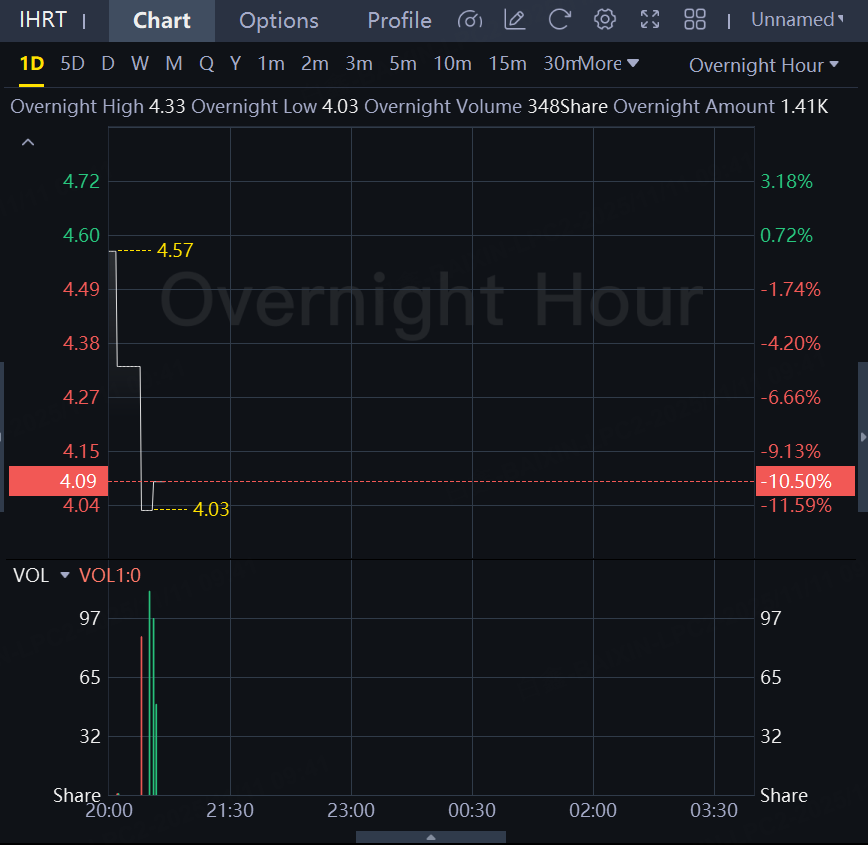Expand the Unnamed layout dropdown
868x845 pixels.
(x=797, y=20)
